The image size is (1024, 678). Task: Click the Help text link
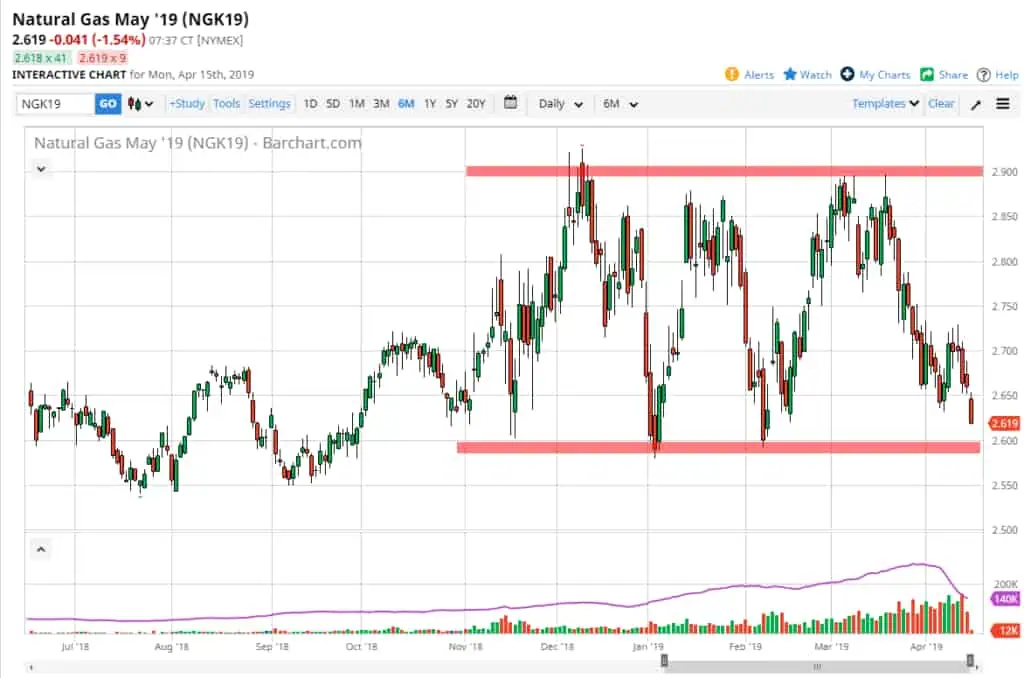pos(1006,75)
